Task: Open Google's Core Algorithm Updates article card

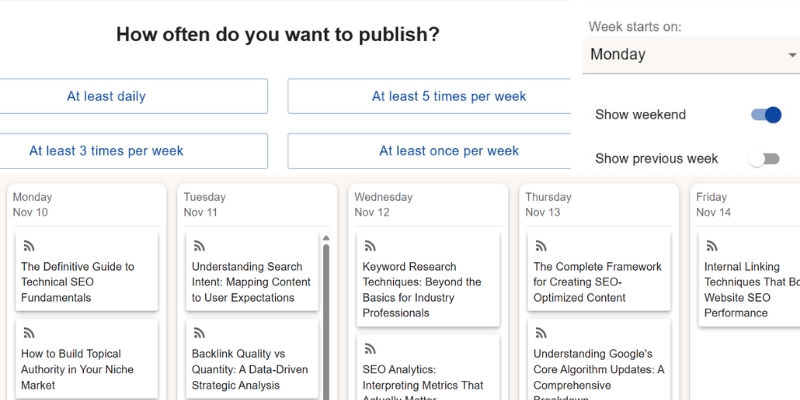Action: [599, 368]
